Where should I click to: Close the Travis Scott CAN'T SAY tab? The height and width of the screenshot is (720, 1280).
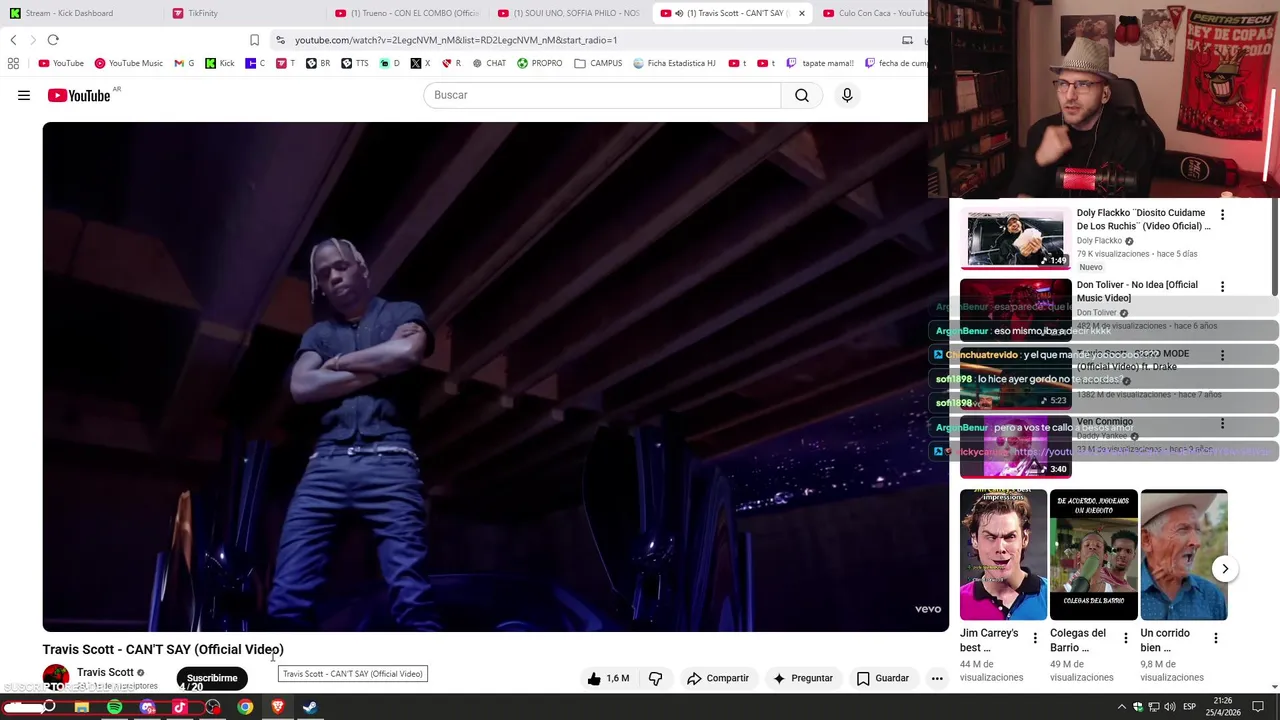click(x=801, y=13)
